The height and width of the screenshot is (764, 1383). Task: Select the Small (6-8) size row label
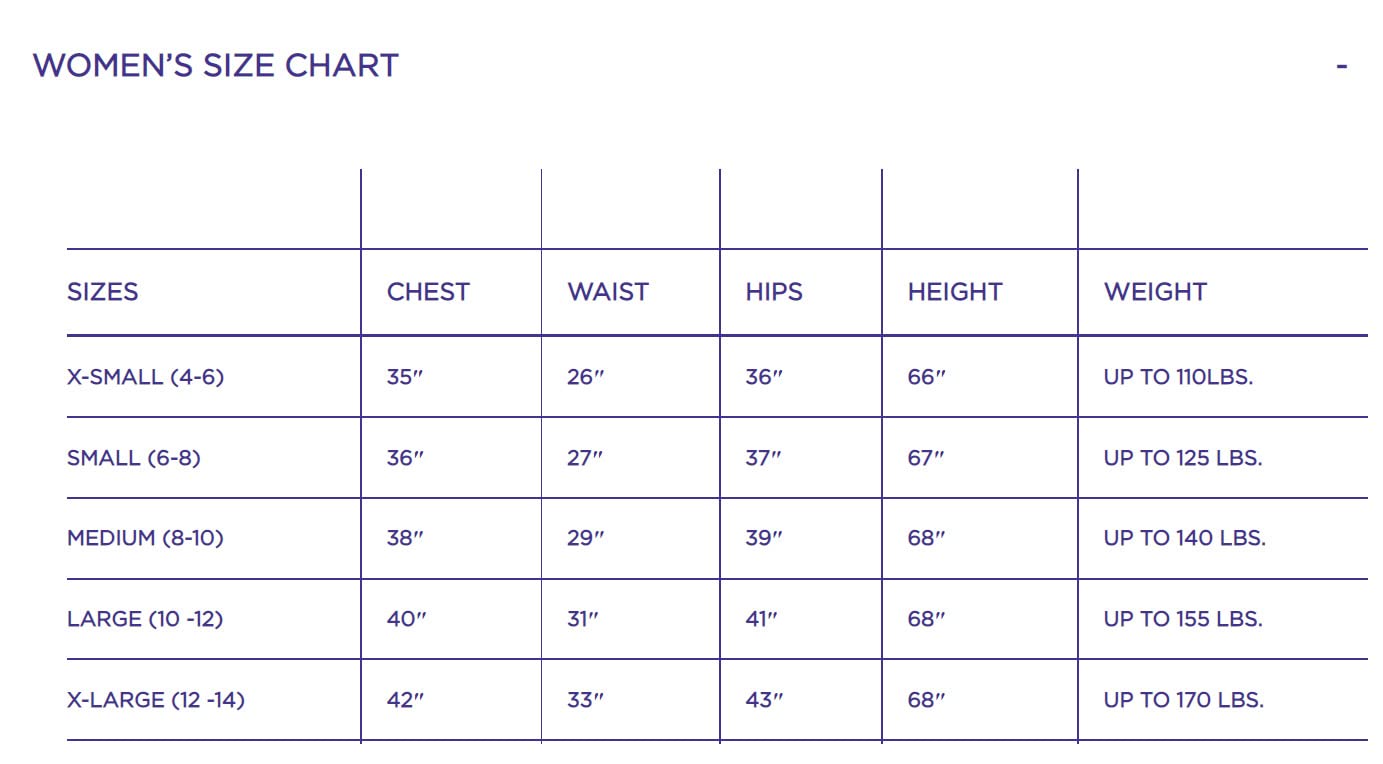point(134,458)
